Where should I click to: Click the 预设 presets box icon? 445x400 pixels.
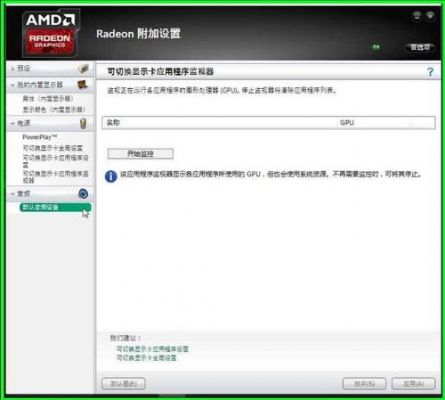[x=82, y=69]
